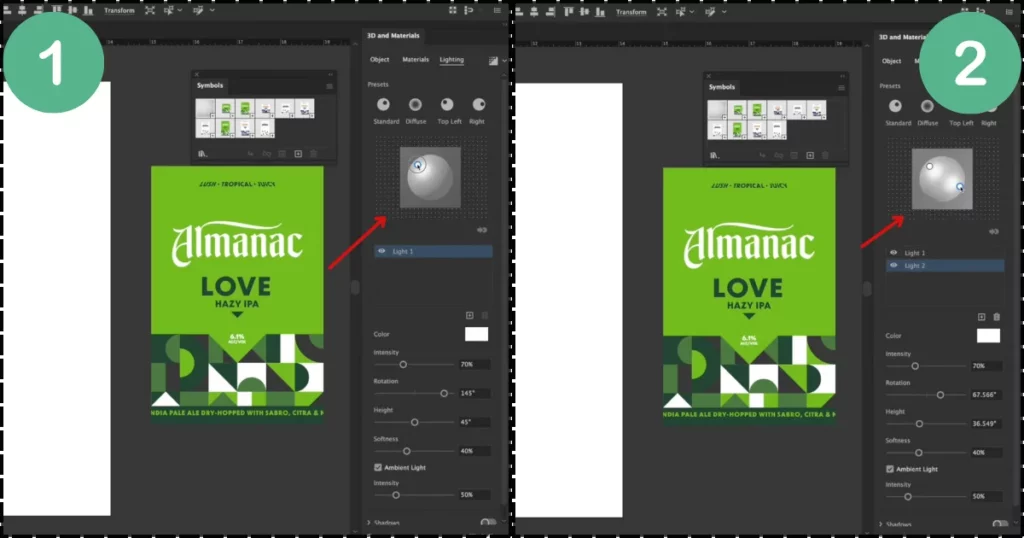Uncheck Ambient Light checkbox in screenshot 2
The image size is (1024, 538).
point(890,469)
